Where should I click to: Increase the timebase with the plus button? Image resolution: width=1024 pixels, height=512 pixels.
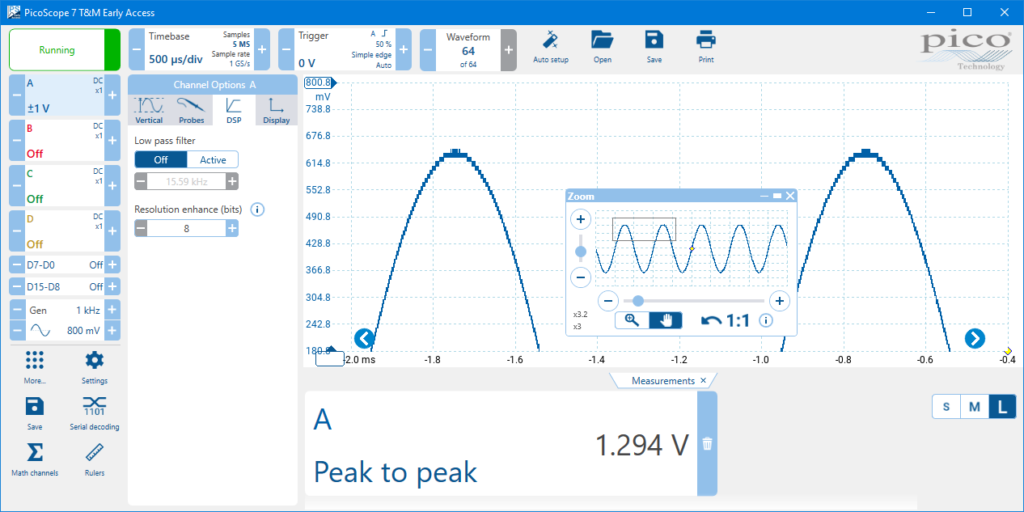point(262,50)
